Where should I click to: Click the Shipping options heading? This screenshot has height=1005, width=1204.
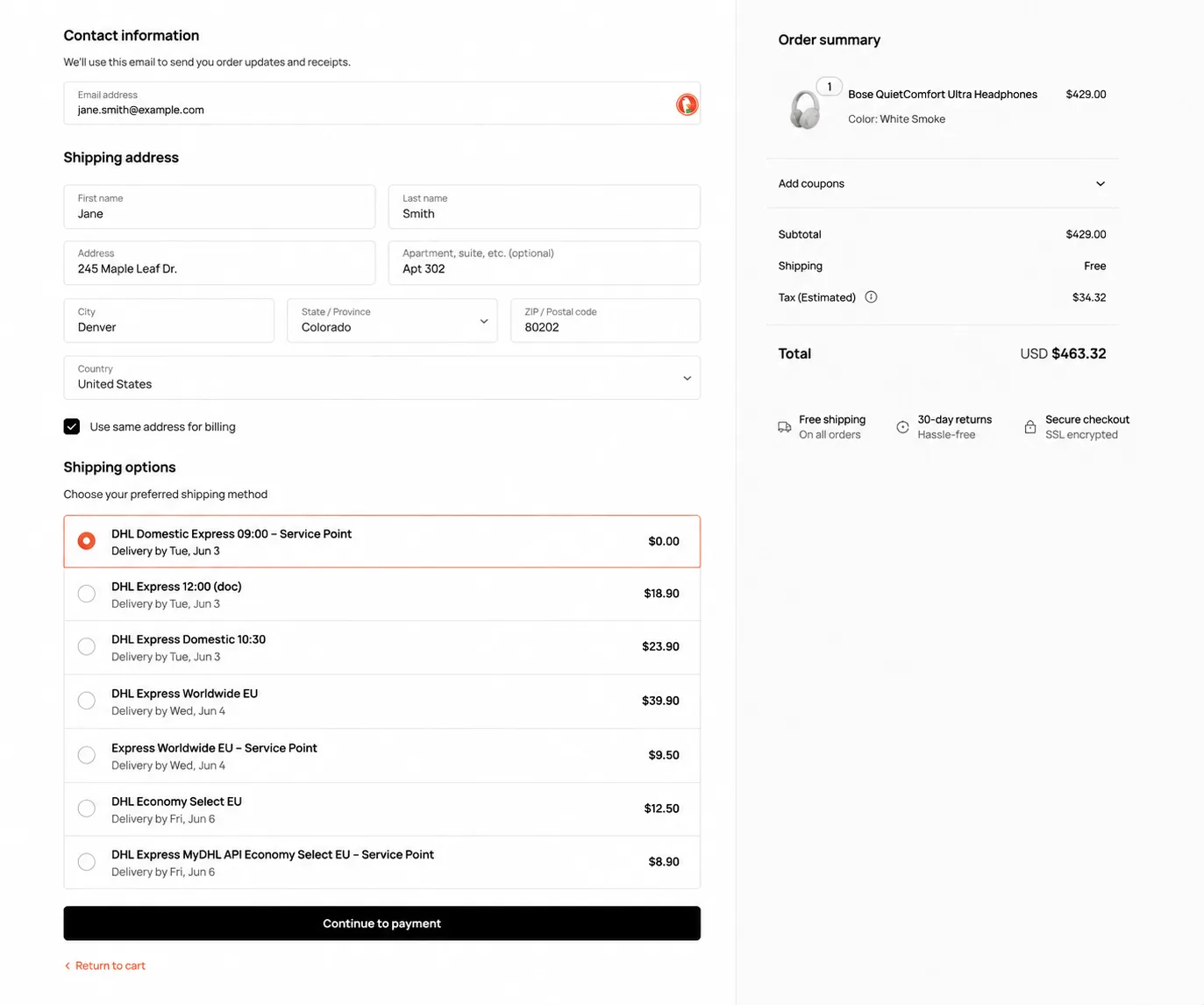119,467
